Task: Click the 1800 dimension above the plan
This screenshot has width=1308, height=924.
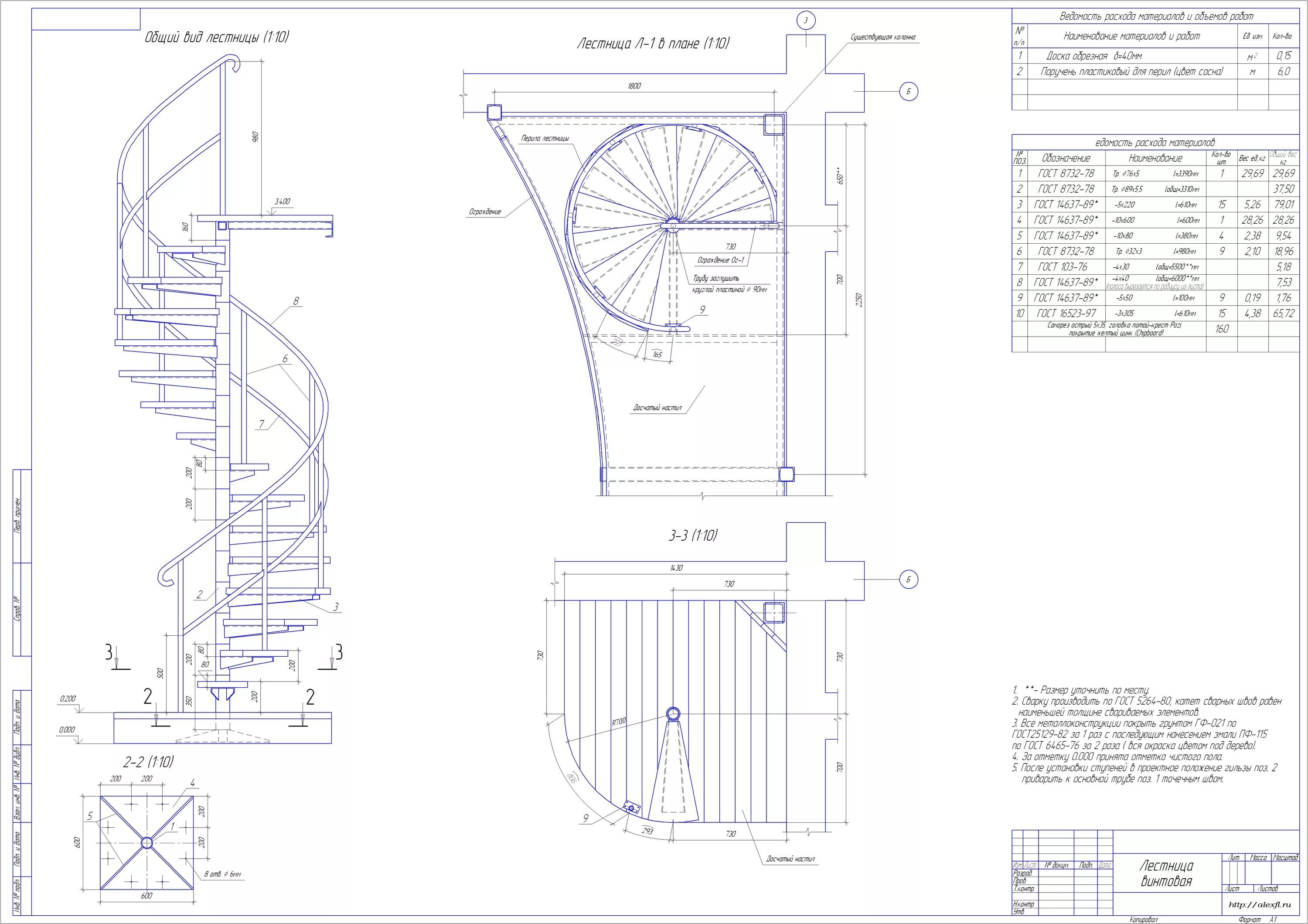Action: pyautogui.click(x=634, y=86)
